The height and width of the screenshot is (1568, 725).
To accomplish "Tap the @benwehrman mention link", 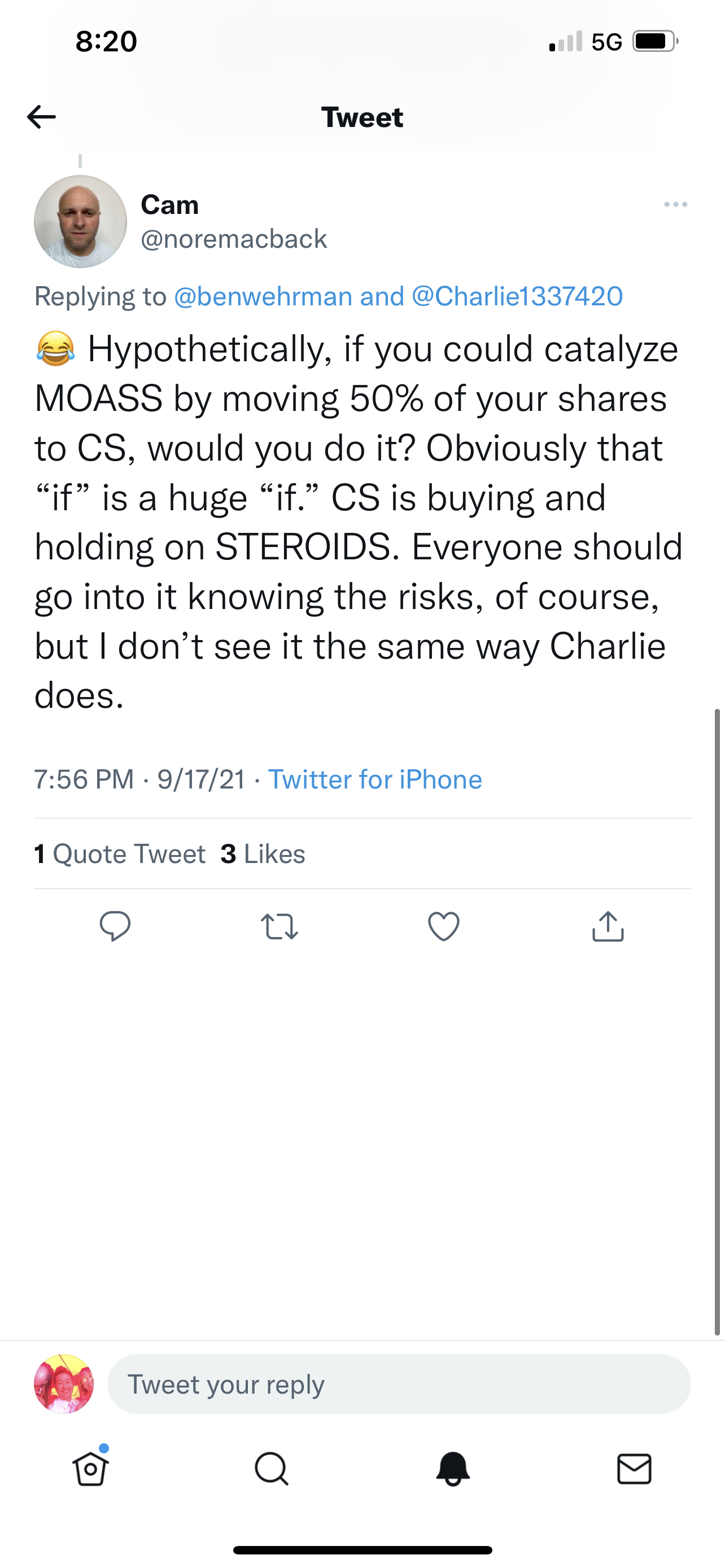I will click(263, 296).
